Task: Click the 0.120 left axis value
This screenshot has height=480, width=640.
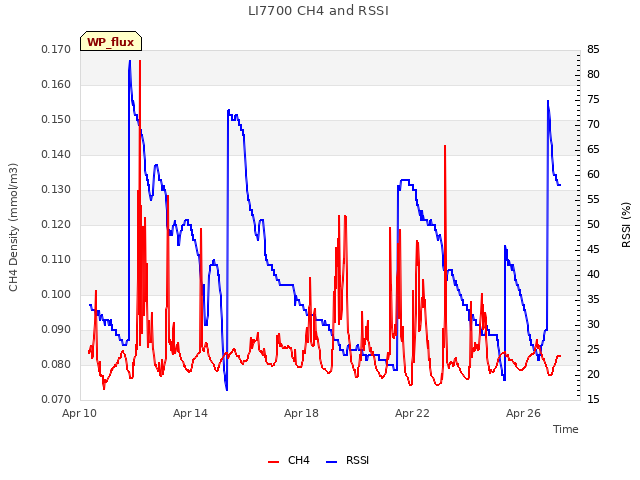Action: coord(56,224)
